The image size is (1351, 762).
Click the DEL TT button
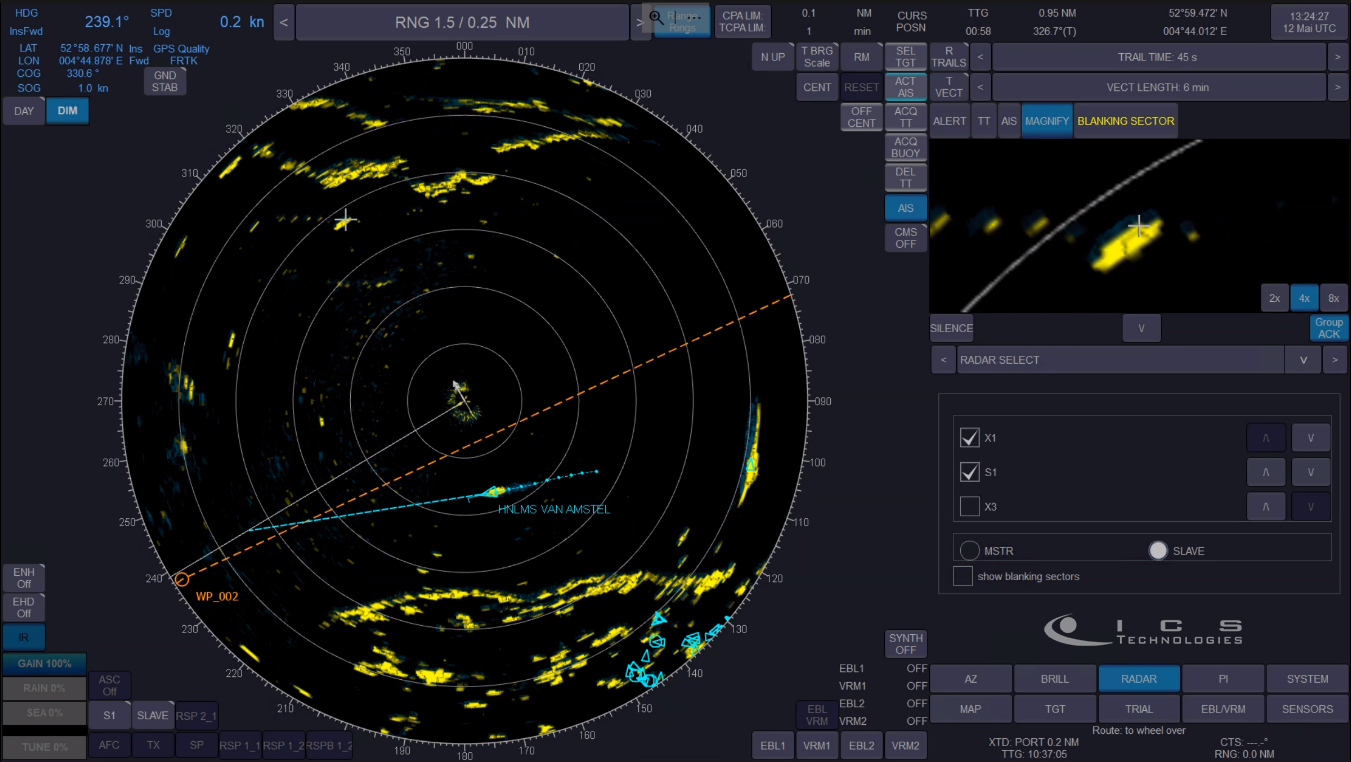coord(906,178)
